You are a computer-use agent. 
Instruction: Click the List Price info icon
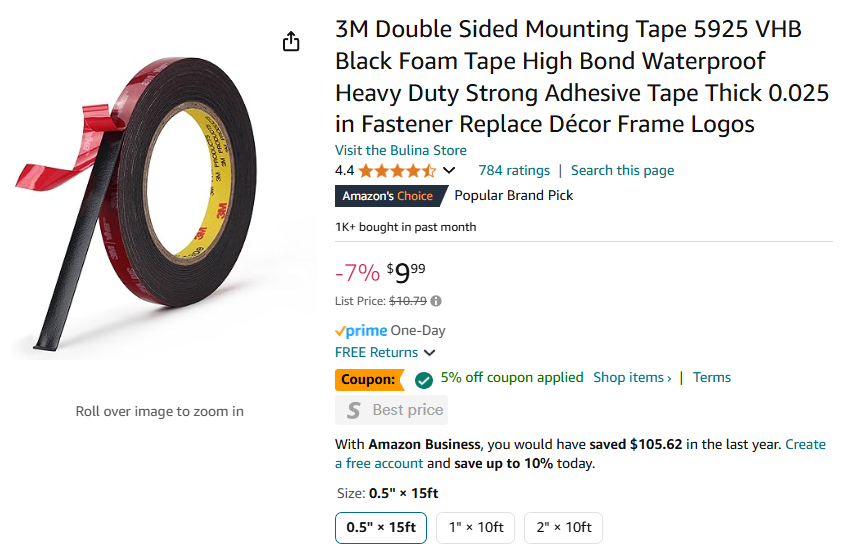click(436, 301)
